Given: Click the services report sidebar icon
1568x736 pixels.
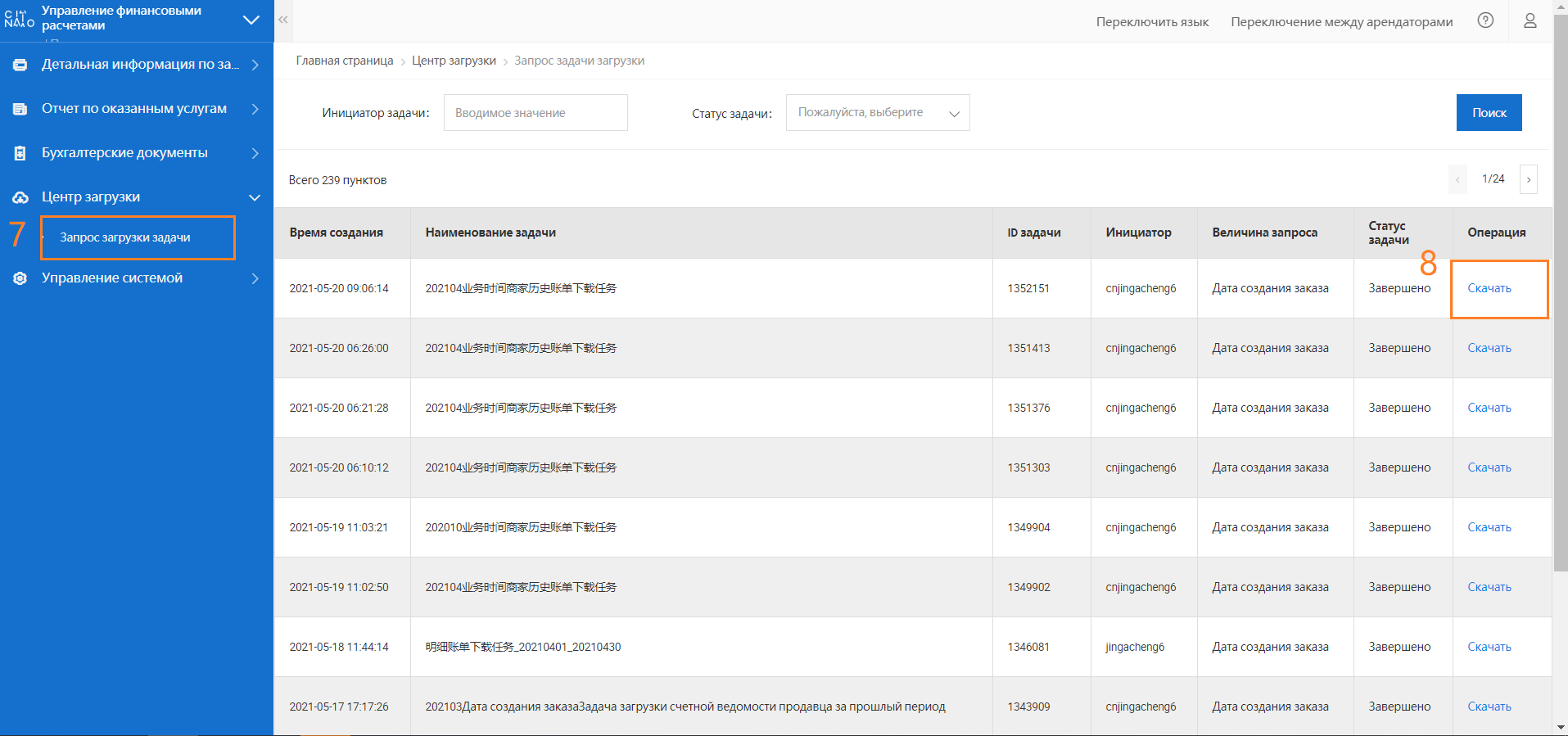Looking at the screenshot, I should click(20, 109).
